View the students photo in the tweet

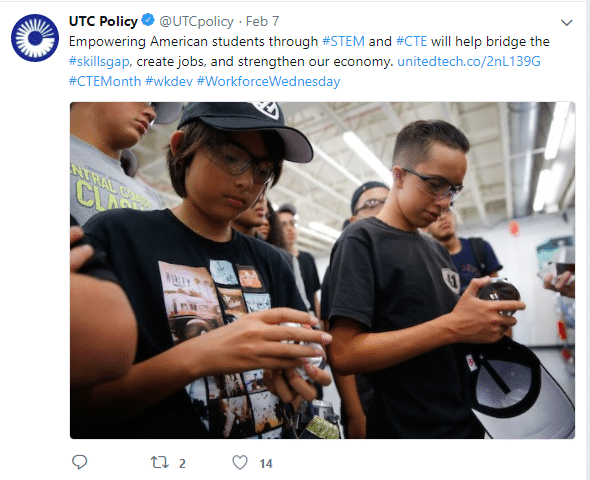coord(322,270)
